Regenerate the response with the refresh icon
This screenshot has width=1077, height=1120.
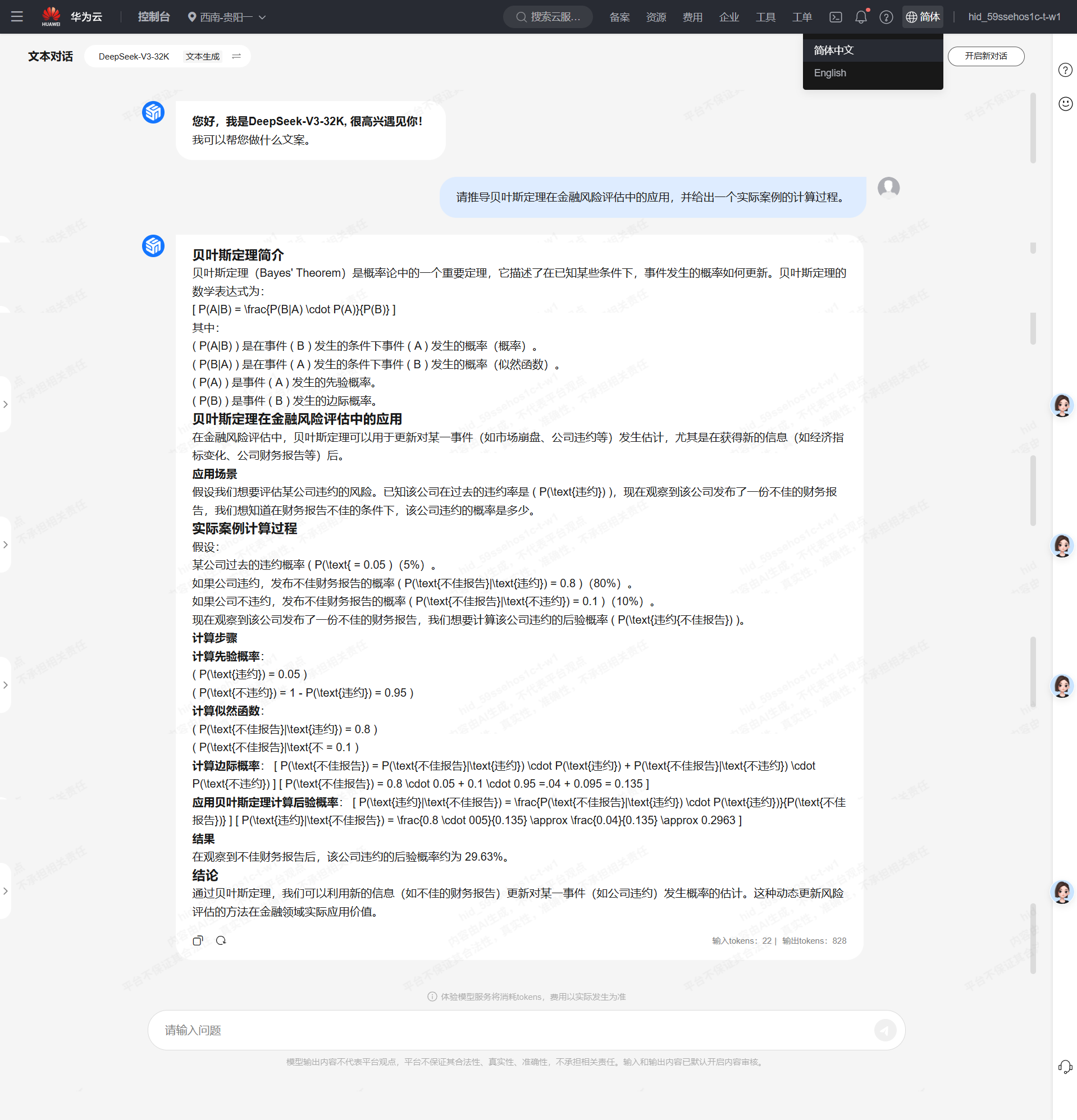221,940
